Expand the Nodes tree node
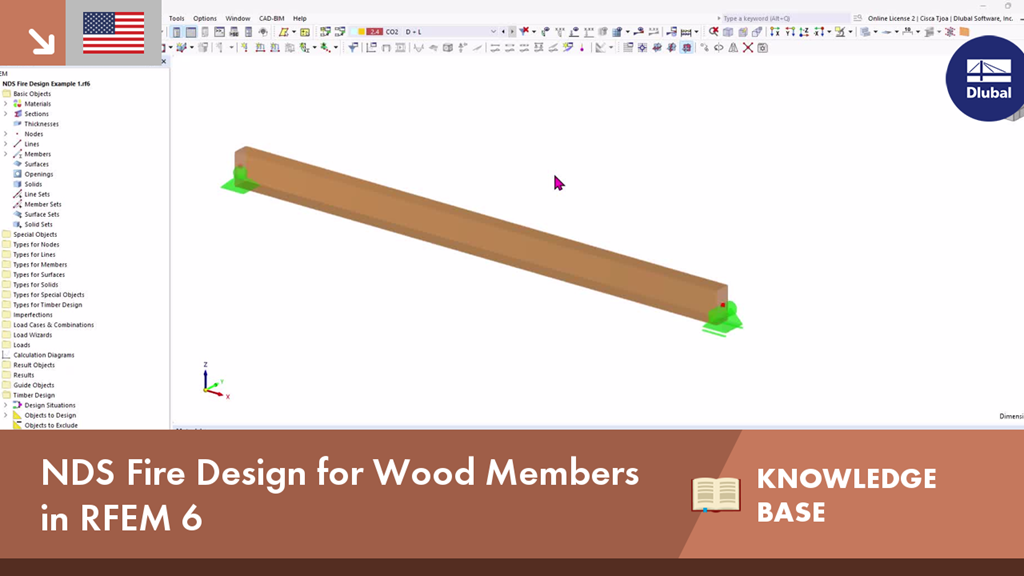Screen dimensions: 1024x576 click(x=6, y=134)
